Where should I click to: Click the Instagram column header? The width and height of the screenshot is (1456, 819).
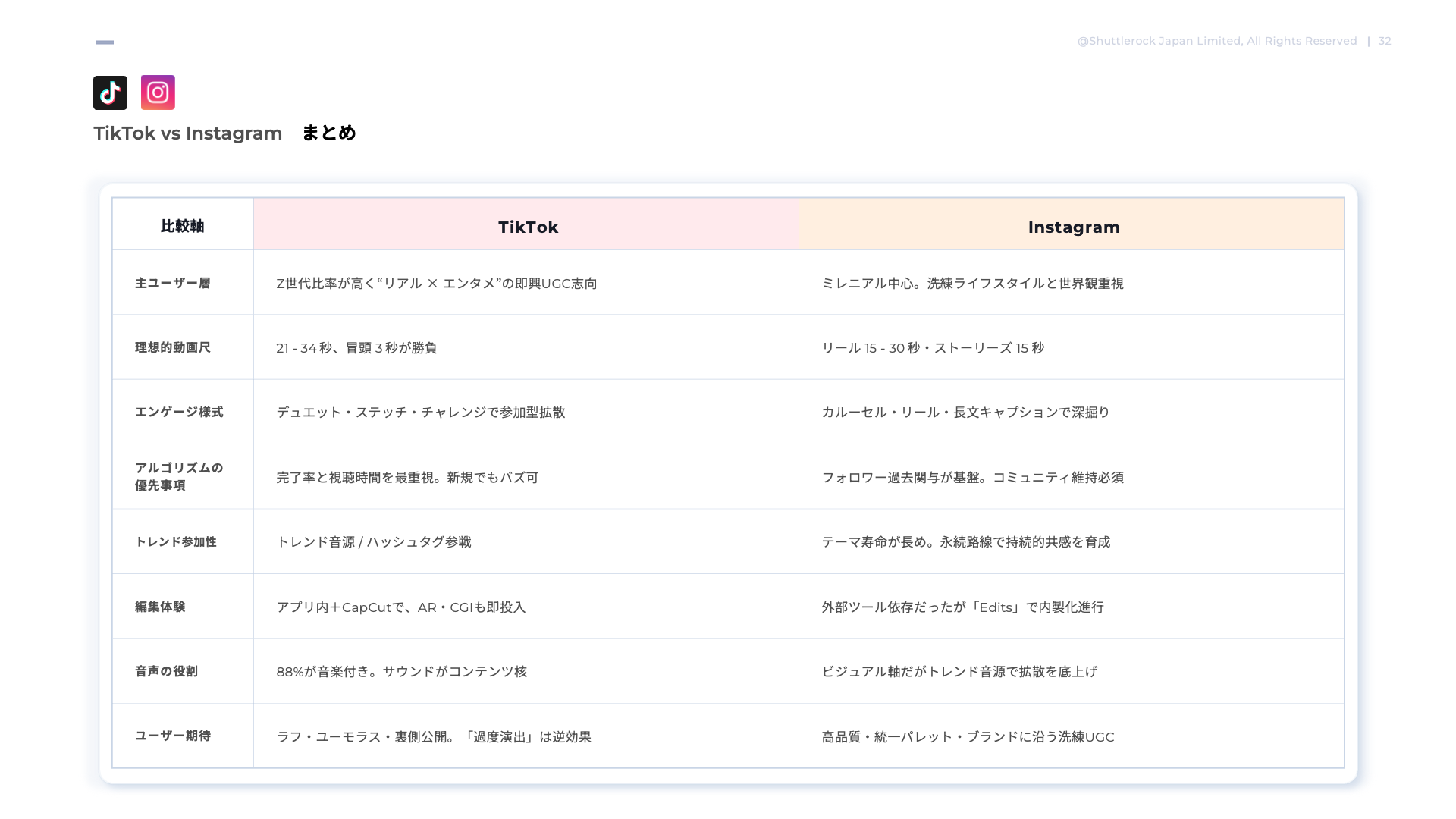(1073, 227)
